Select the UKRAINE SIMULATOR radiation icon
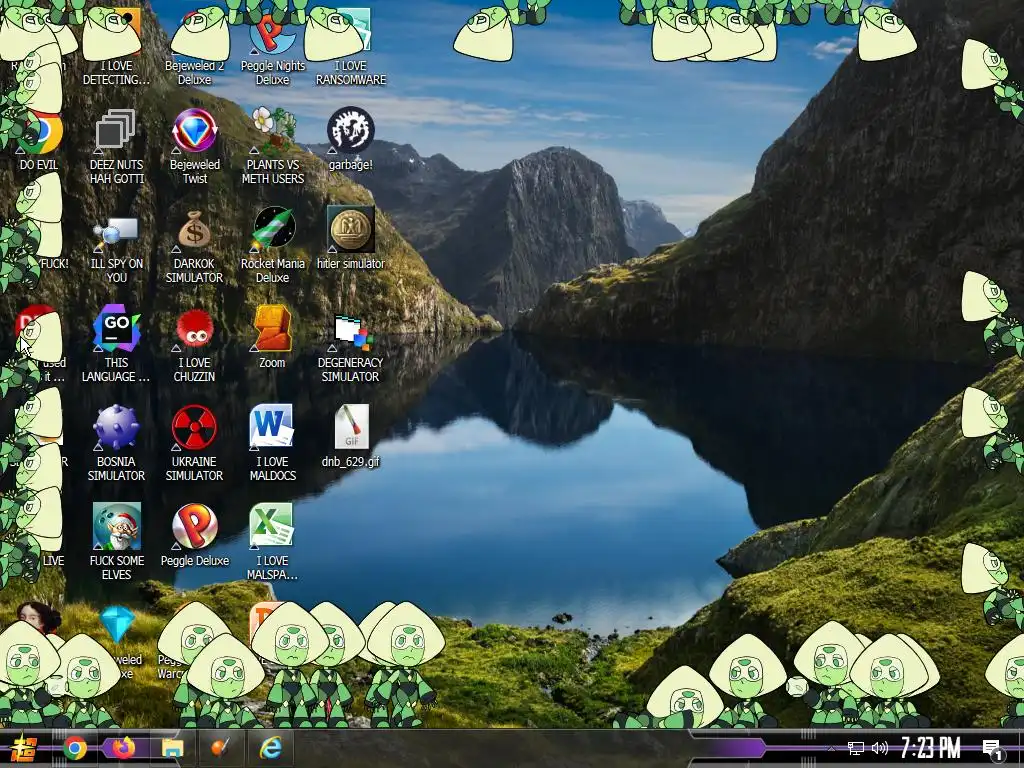The width and height of the screenshot is (1024, 768). pyautogui.click(x=194, y=428)
